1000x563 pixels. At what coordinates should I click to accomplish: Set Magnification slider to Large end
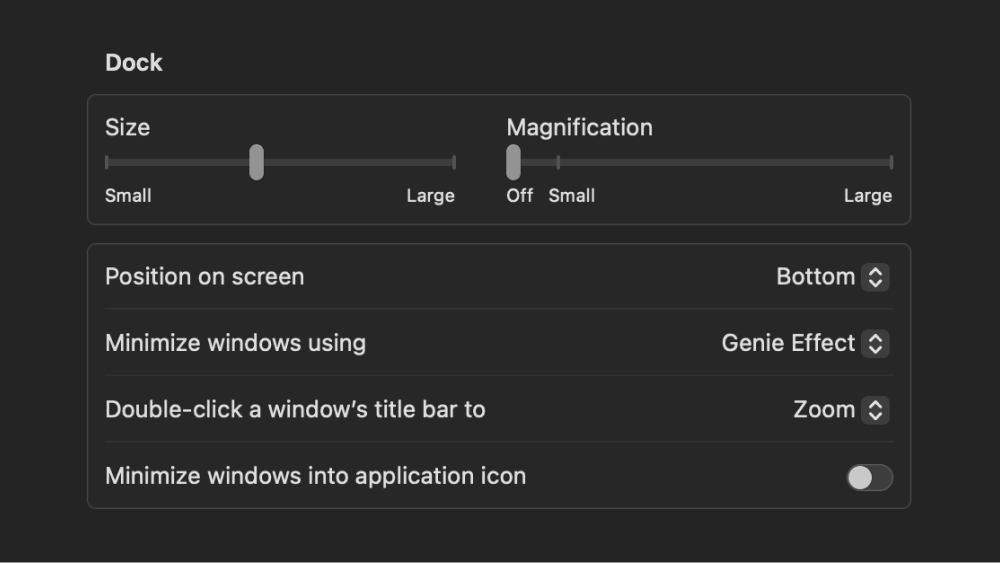pos(891,162)
